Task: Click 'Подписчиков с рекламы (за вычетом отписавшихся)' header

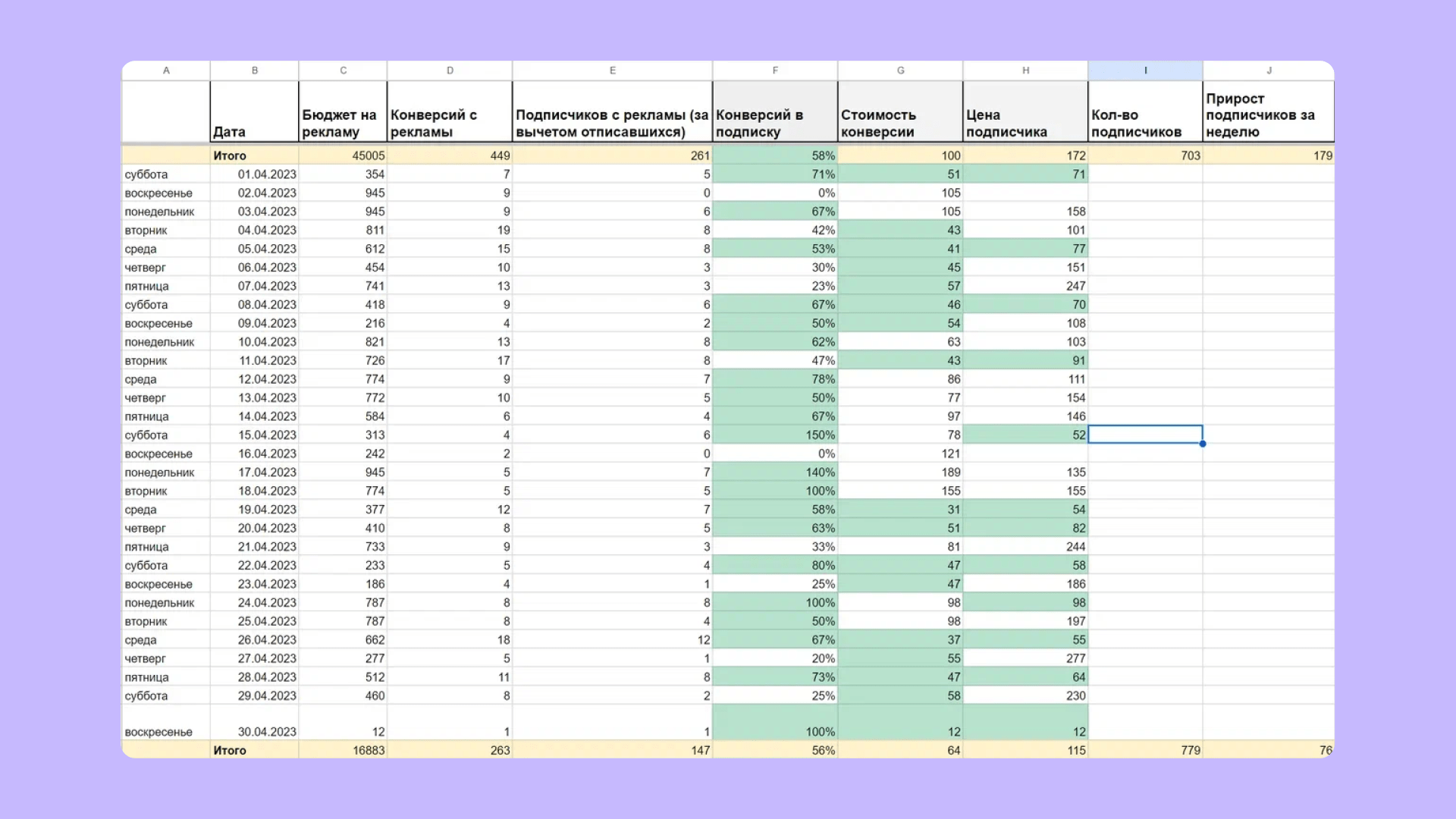Action: [x=613, y=111]
